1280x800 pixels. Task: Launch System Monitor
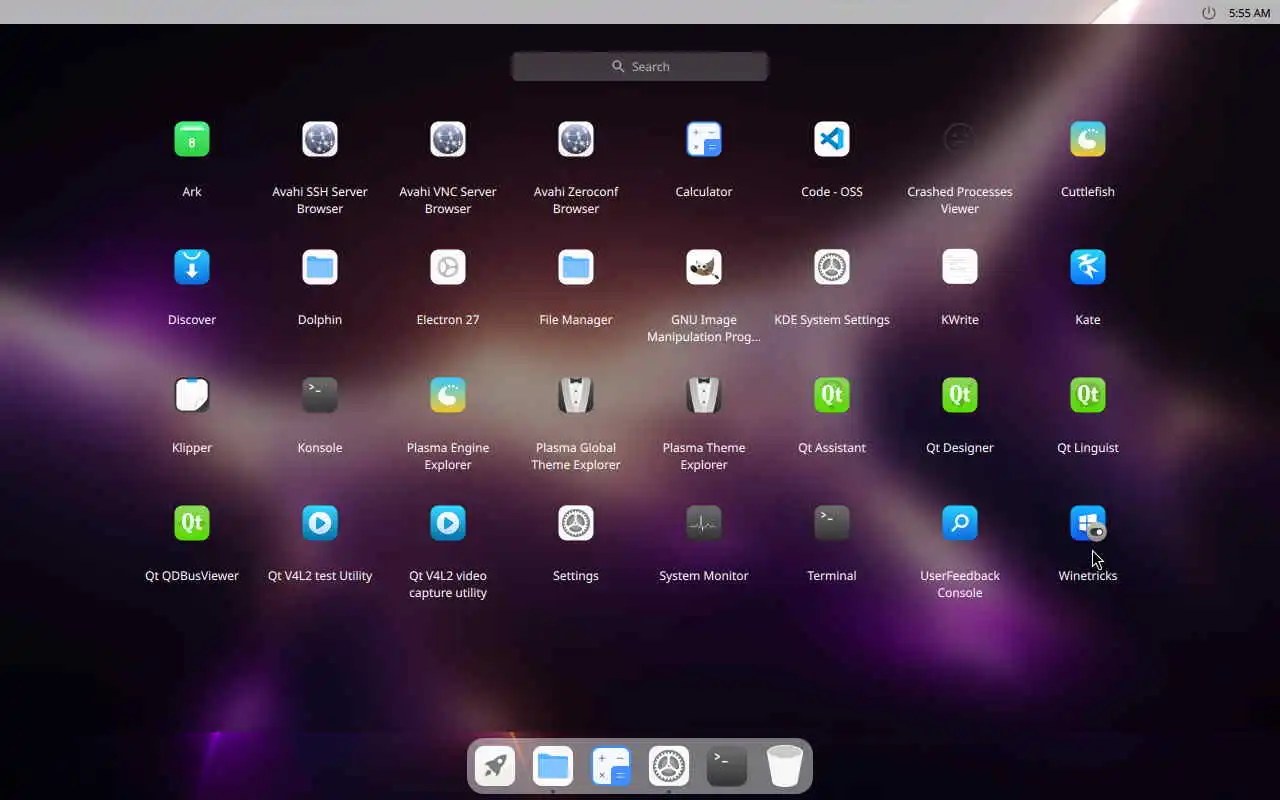coord(704,523)
